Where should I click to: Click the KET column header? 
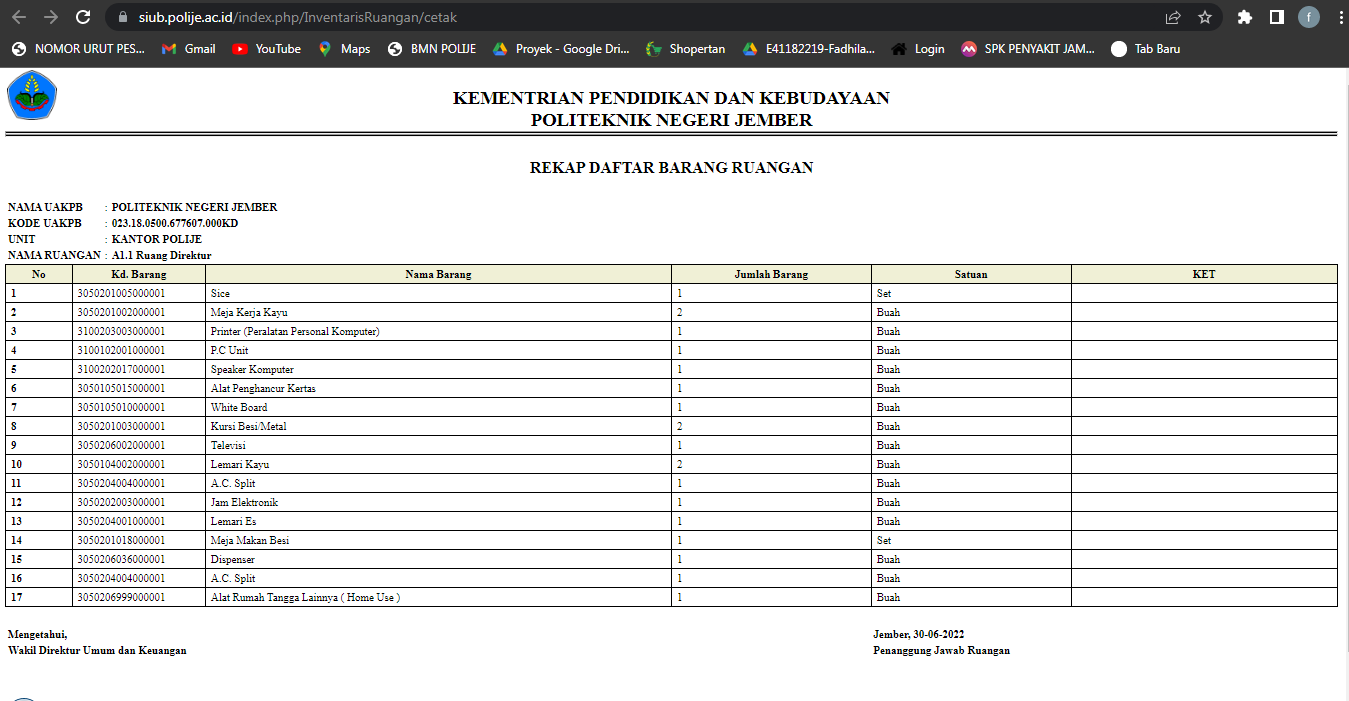click(1204, 274)
